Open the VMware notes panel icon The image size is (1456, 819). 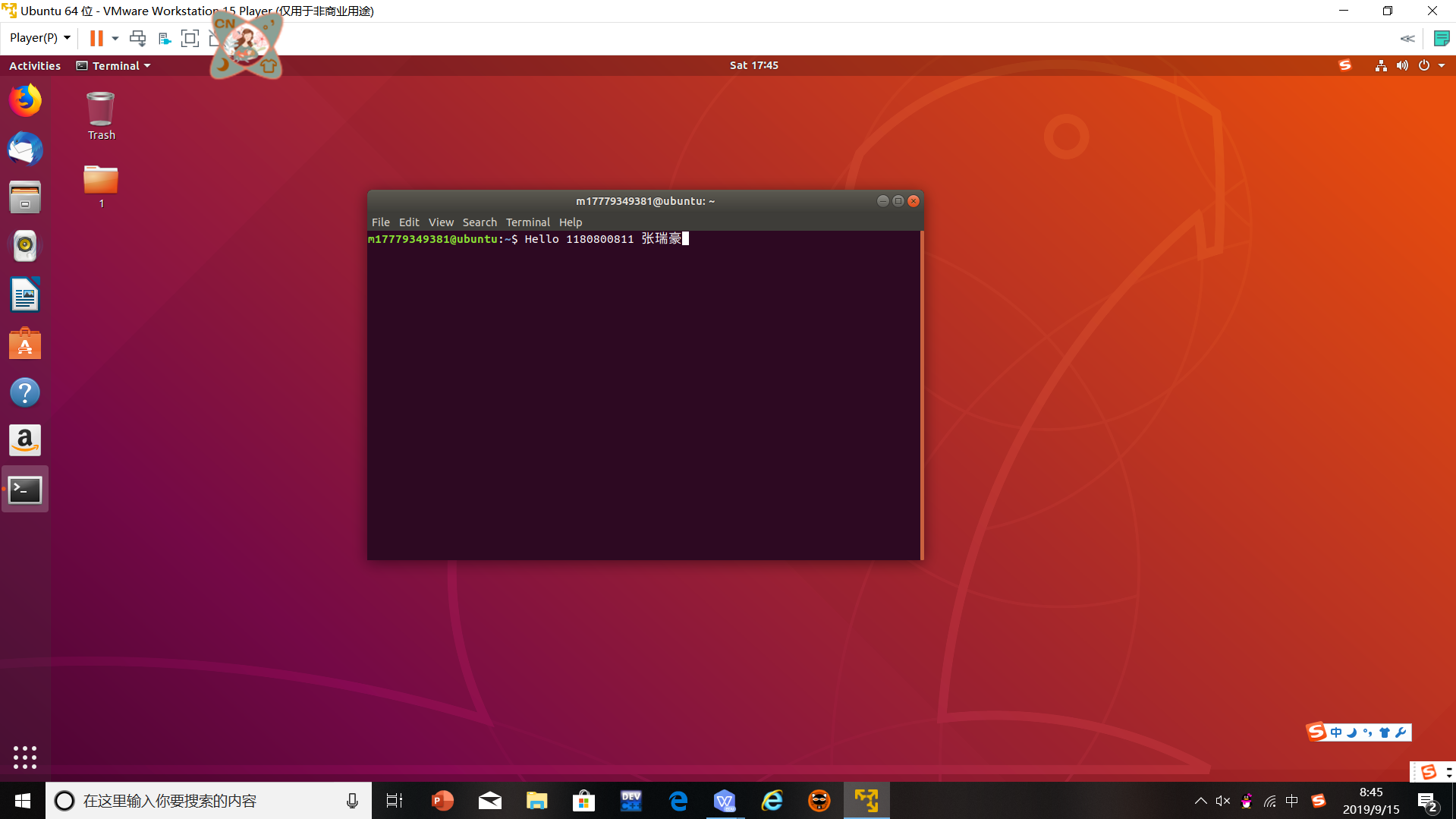(x=1442, y=38)
